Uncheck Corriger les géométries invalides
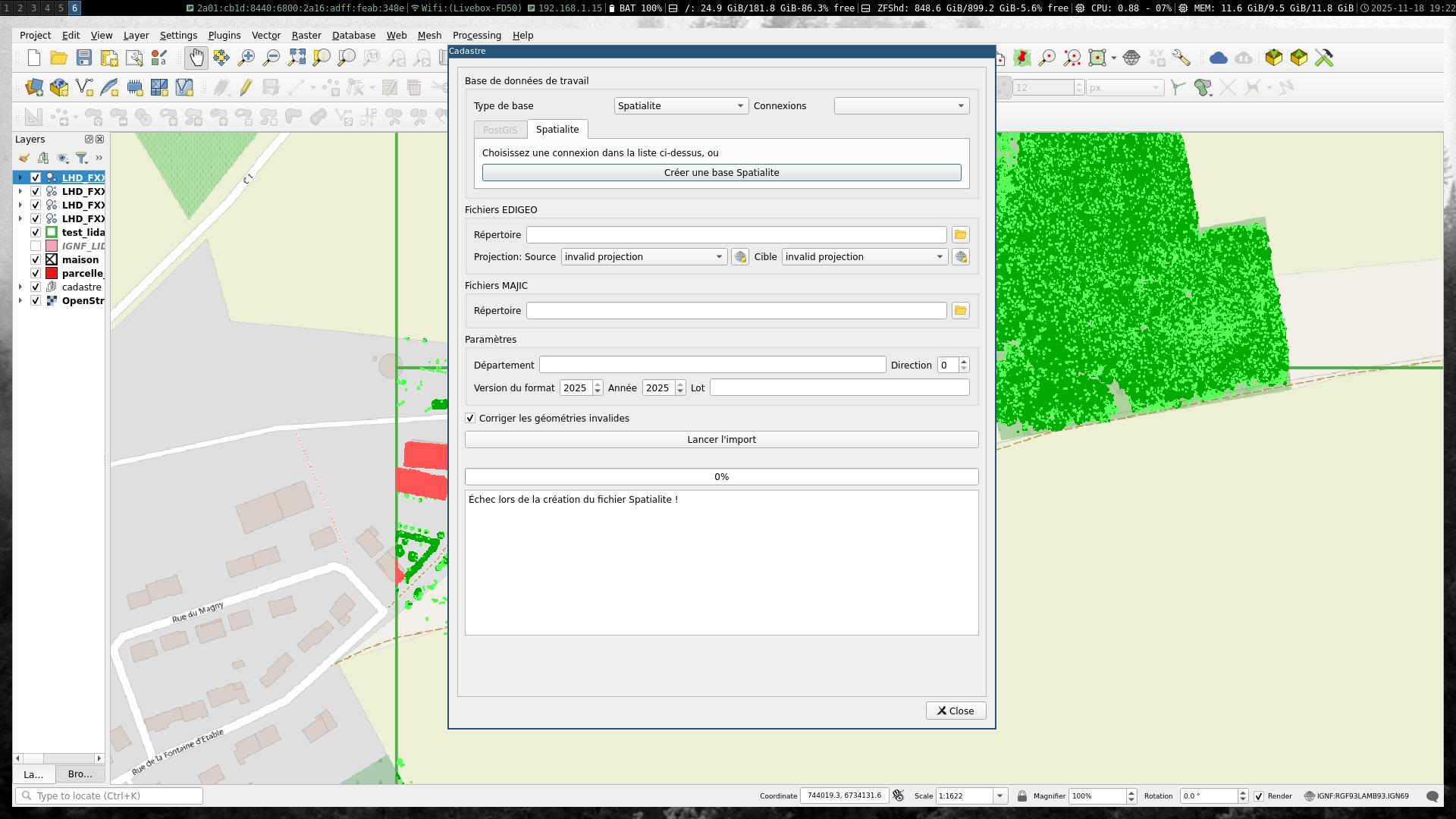The image size is (1456, 819). pyautogui.click(x=470, y=419)
